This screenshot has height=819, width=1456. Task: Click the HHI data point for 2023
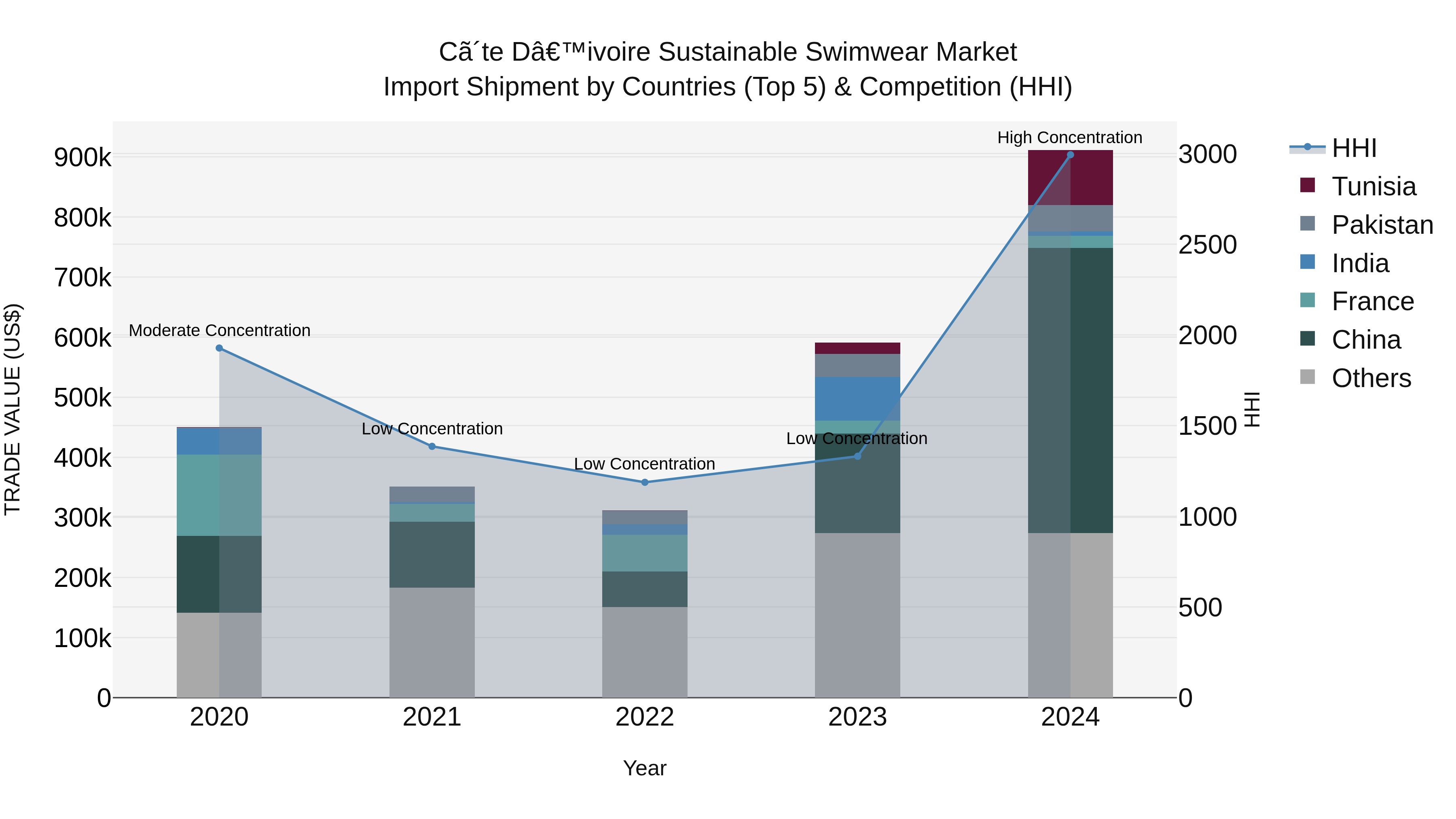pyautogui.click(x=857, y=456)
